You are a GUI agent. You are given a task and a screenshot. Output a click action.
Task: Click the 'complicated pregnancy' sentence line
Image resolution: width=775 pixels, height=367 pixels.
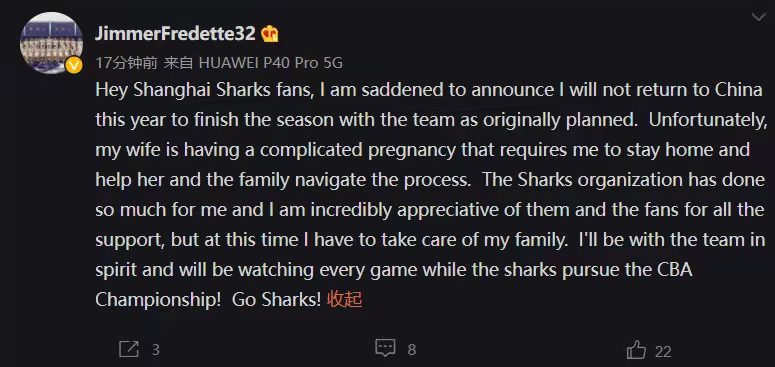point(423,151)
